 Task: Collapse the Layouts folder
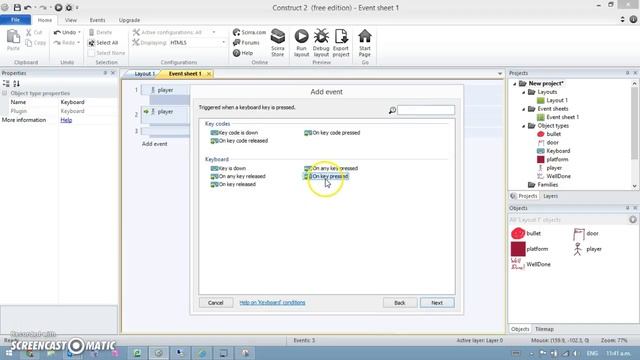tap(524, 92)
